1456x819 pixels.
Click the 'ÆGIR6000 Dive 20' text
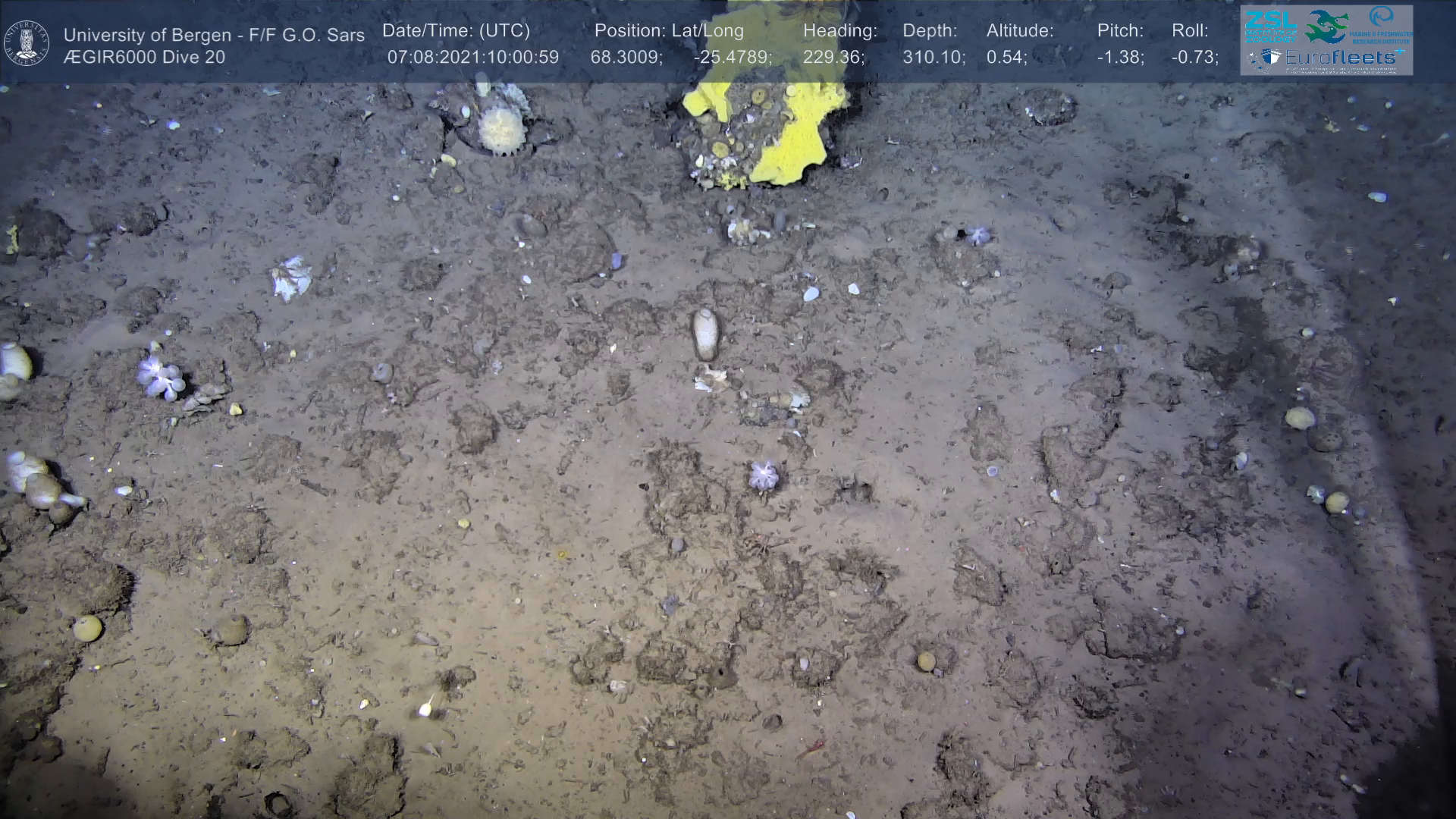pos(144,58)
